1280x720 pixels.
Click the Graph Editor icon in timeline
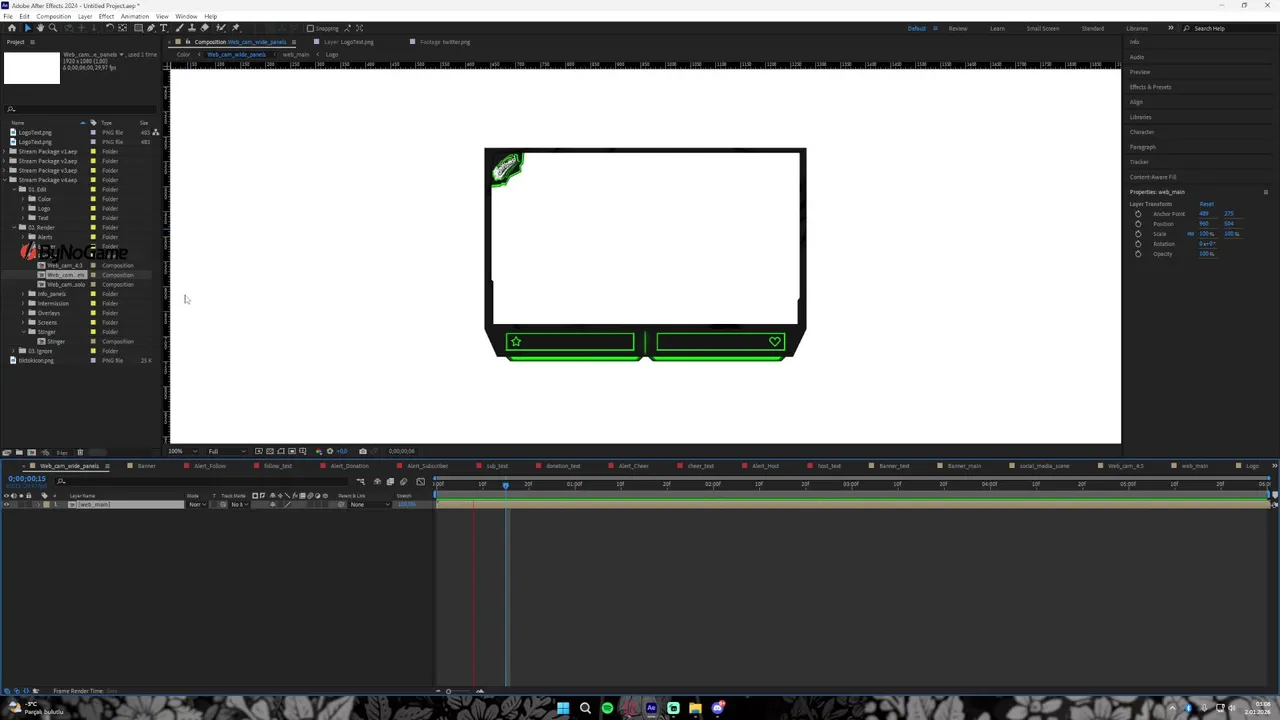421,482
